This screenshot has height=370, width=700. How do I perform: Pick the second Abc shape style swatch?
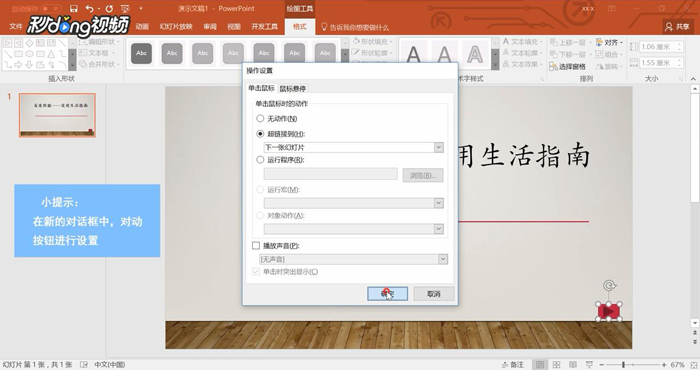[172, 53]
